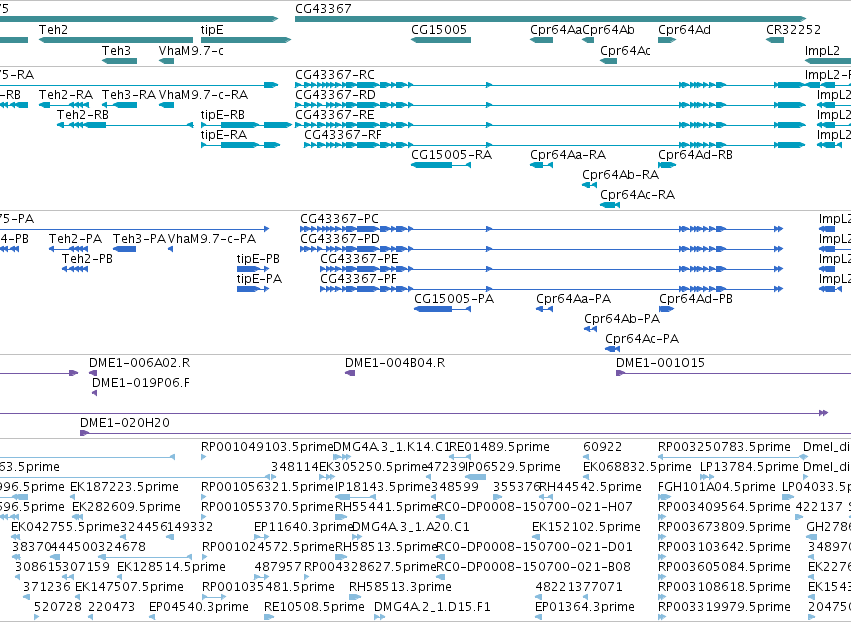Select the VhaM9.7-c gene label
The width and height of the screenshot is (851, 622).
click(191, 50)
